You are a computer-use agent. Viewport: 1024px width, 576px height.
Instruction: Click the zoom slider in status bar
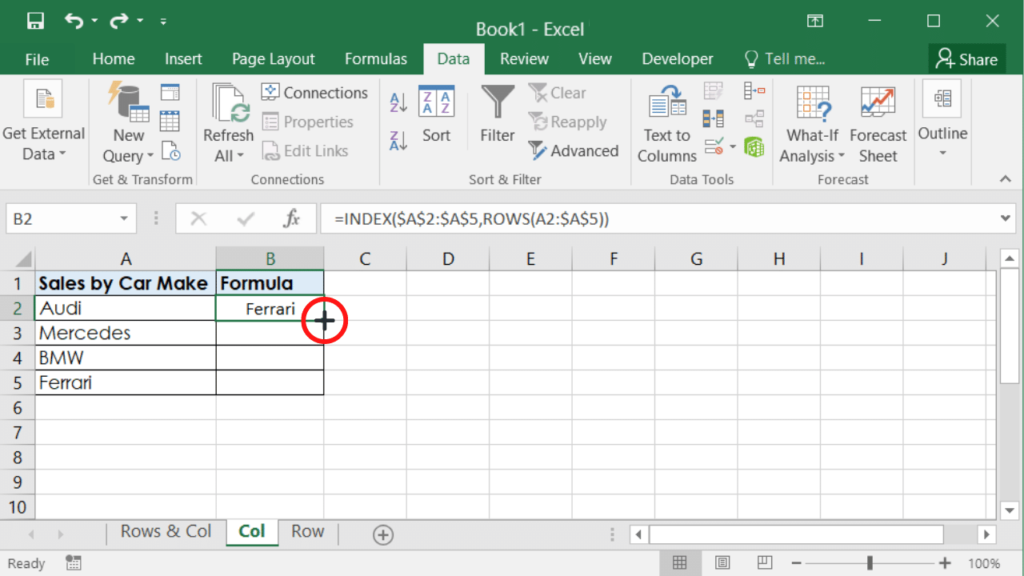pos(870,563)
